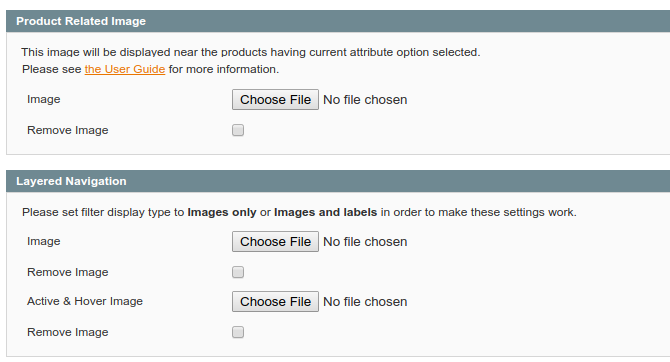
Task: Click 'No file chosen' beside Active & Hover Image
Action: [365, 301]
